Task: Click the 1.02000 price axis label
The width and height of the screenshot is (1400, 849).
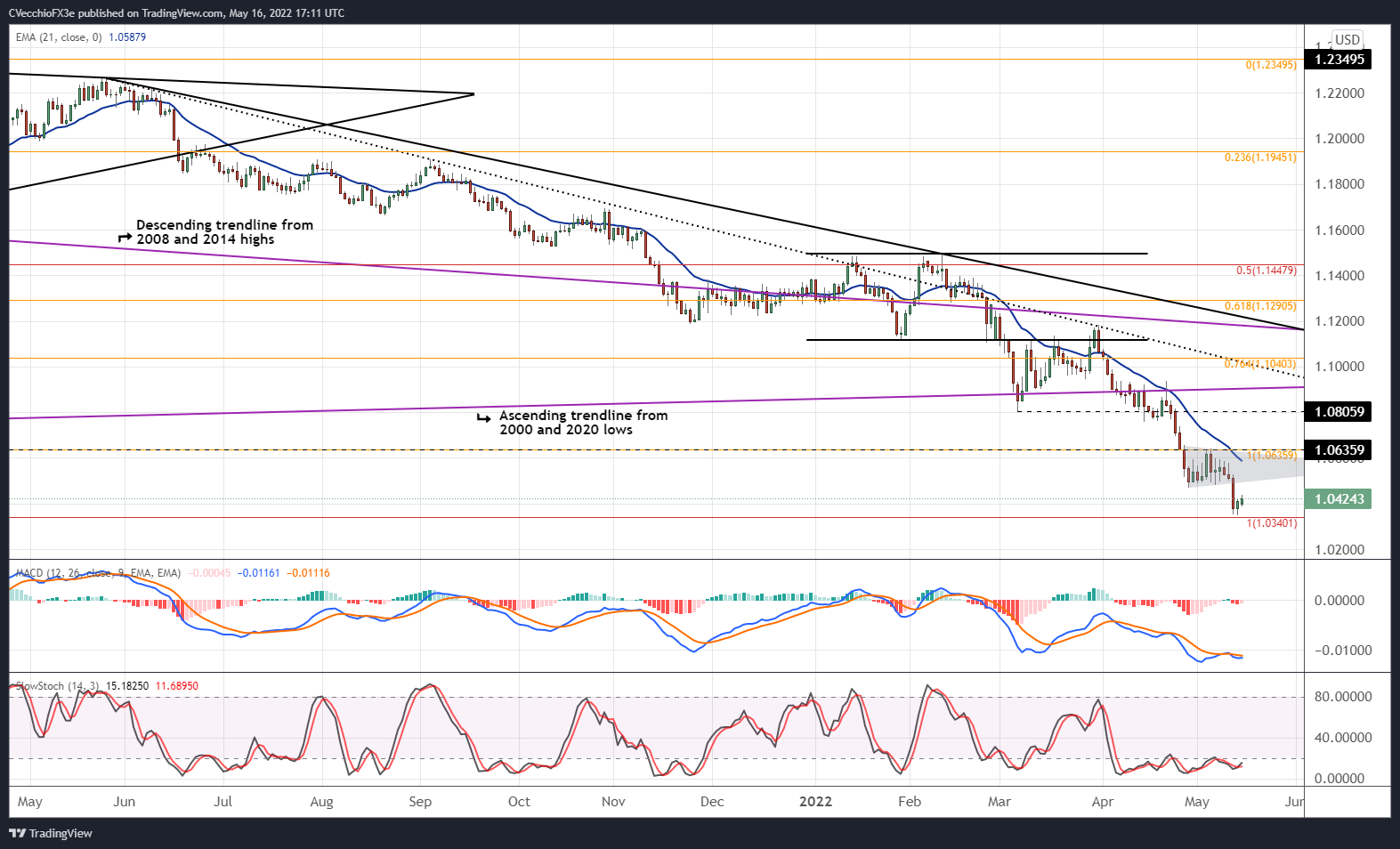Action: 1339,550
